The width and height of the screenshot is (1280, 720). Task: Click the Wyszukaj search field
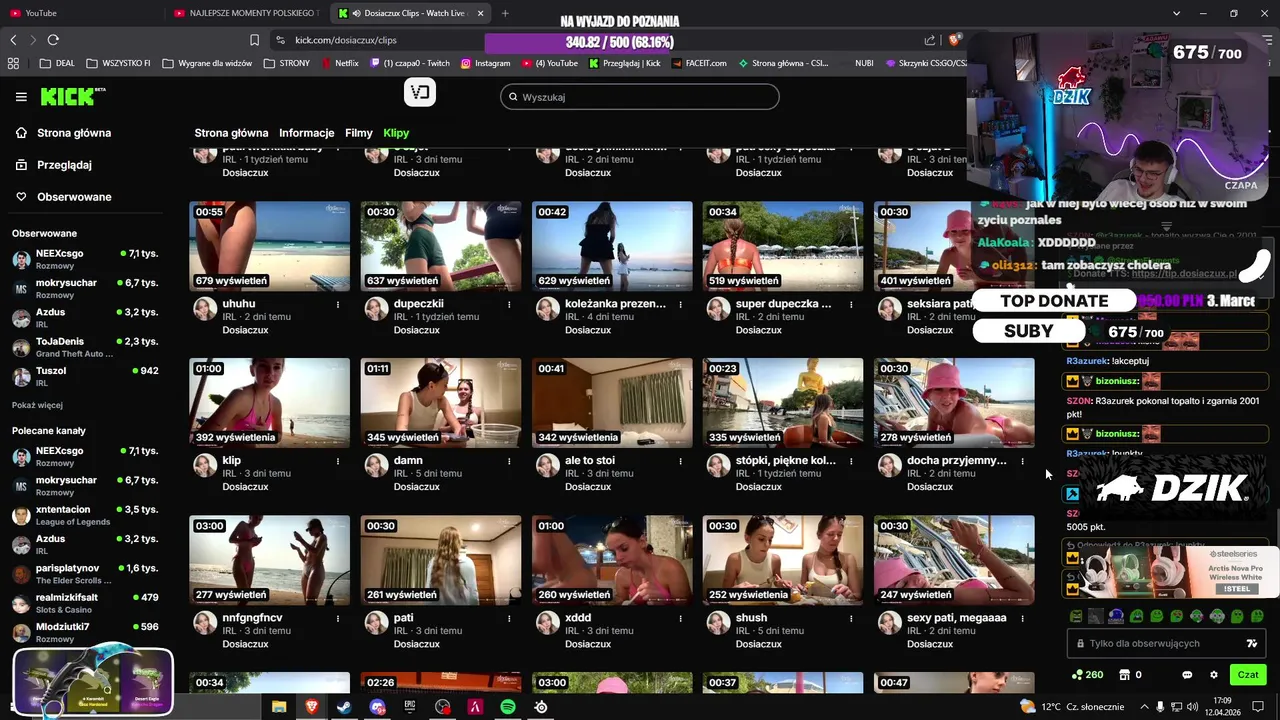pyautogui.click(x=640, y=97)
